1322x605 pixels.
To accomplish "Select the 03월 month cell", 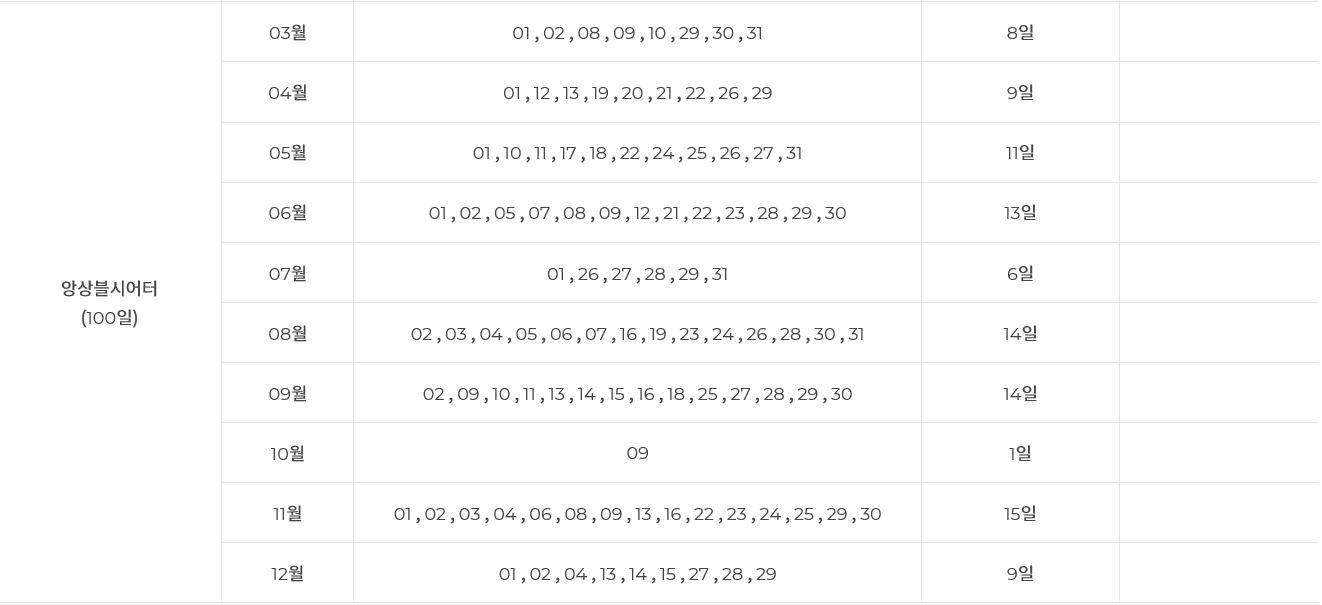I will point(287,32).
